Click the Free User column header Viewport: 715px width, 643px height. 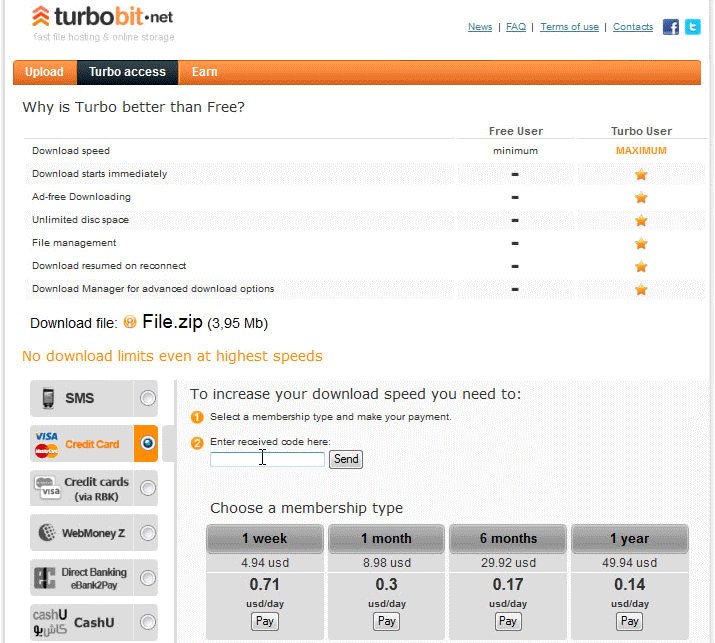(516, 131)
